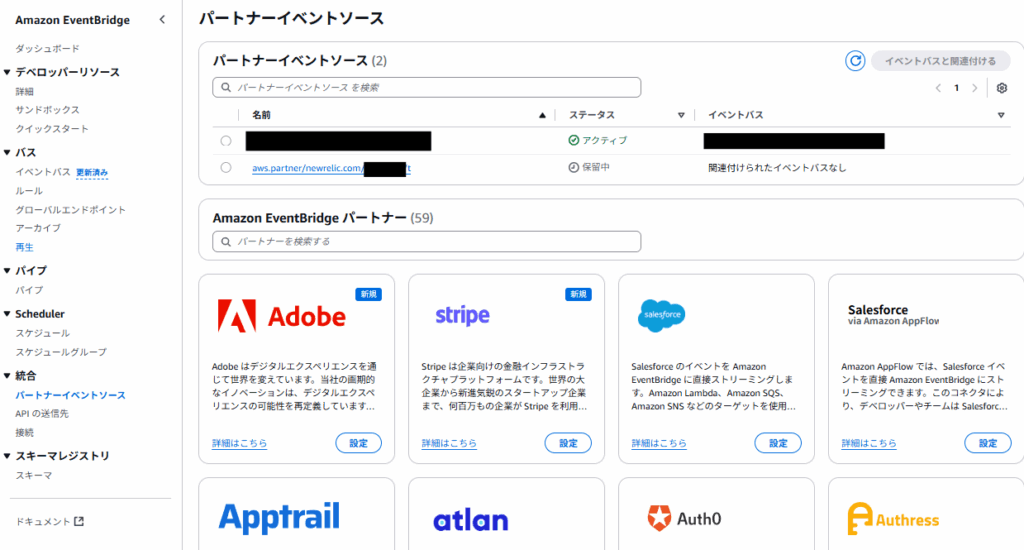
Task: Open ルール in the sidebar
Action: point(29,191)
